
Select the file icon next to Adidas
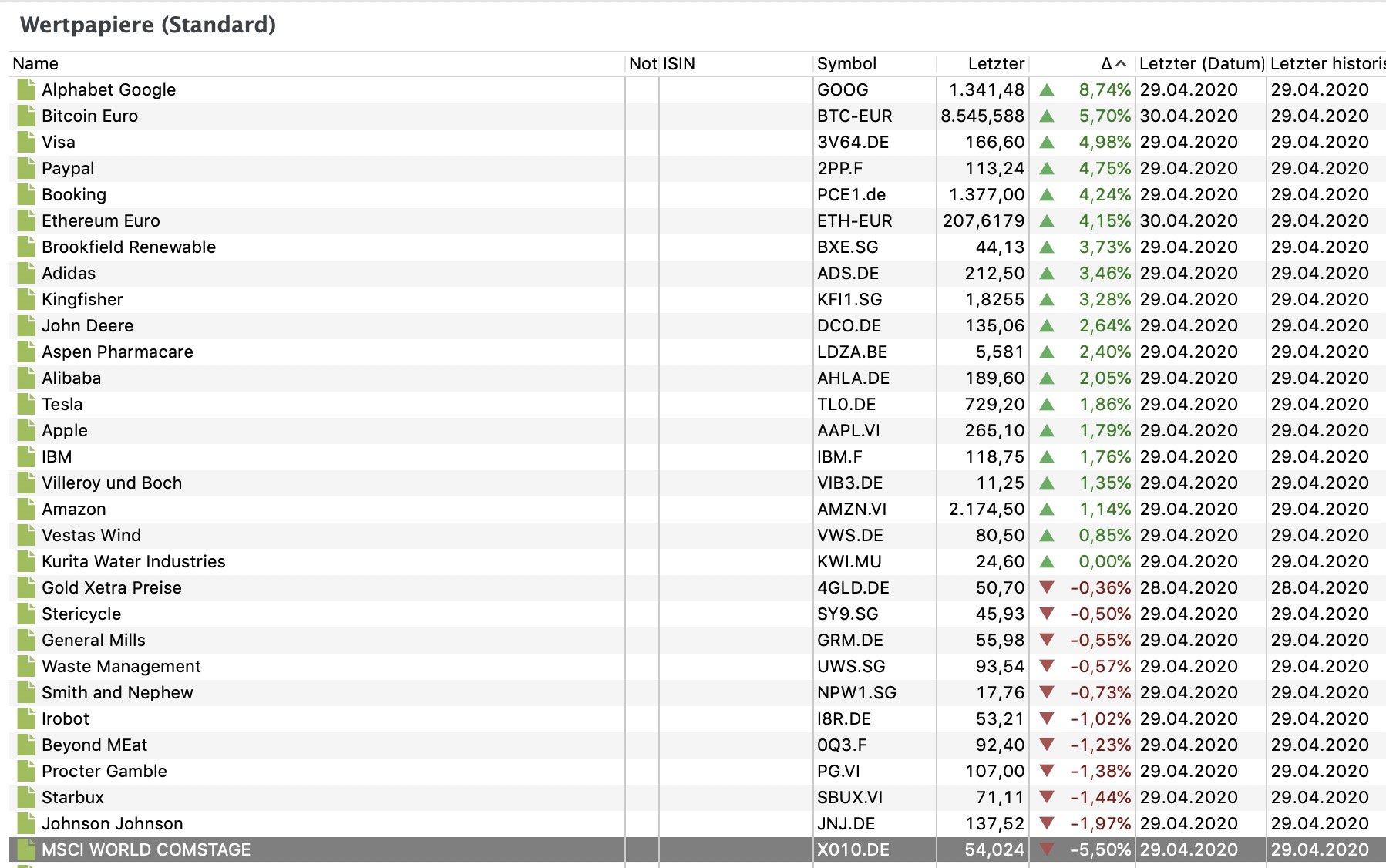tap(26, 273)
